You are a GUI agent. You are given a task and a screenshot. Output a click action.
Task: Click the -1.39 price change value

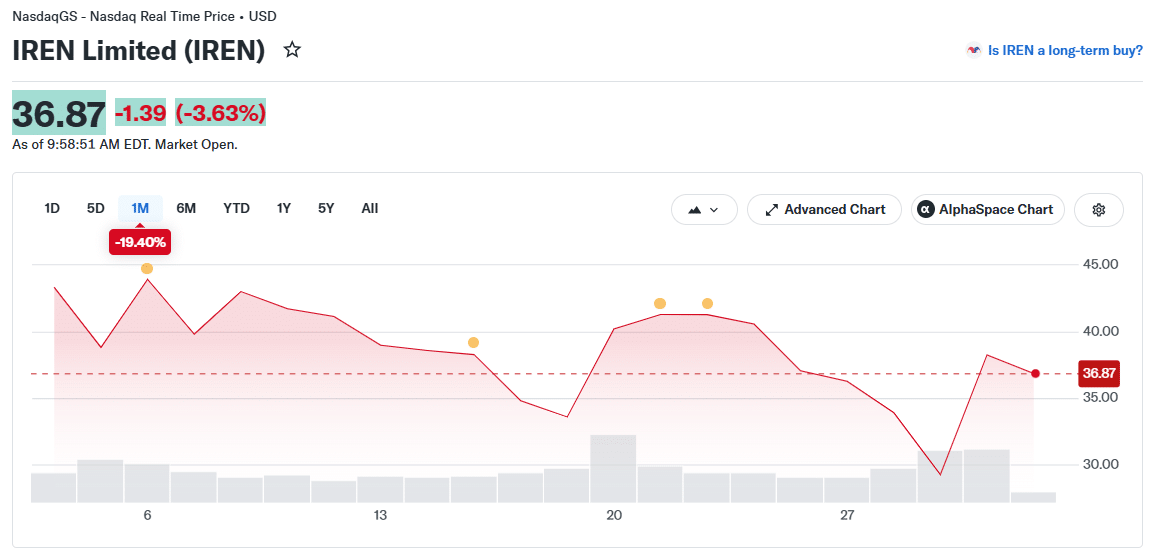click(x=140, y=113)
